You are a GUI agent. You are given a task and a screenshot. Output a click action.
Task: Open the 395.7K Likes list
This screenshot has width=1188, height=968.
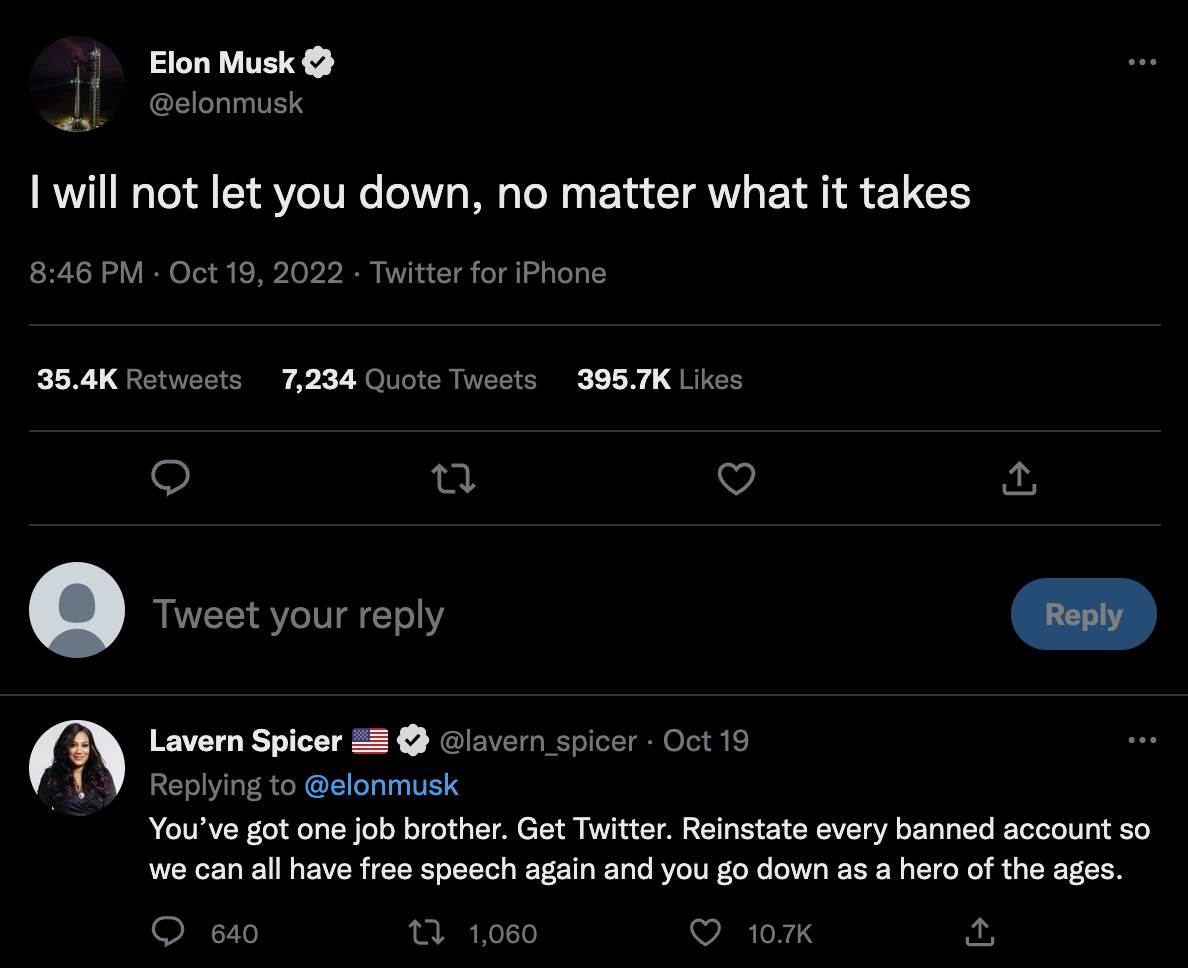[x=659, y=379]
